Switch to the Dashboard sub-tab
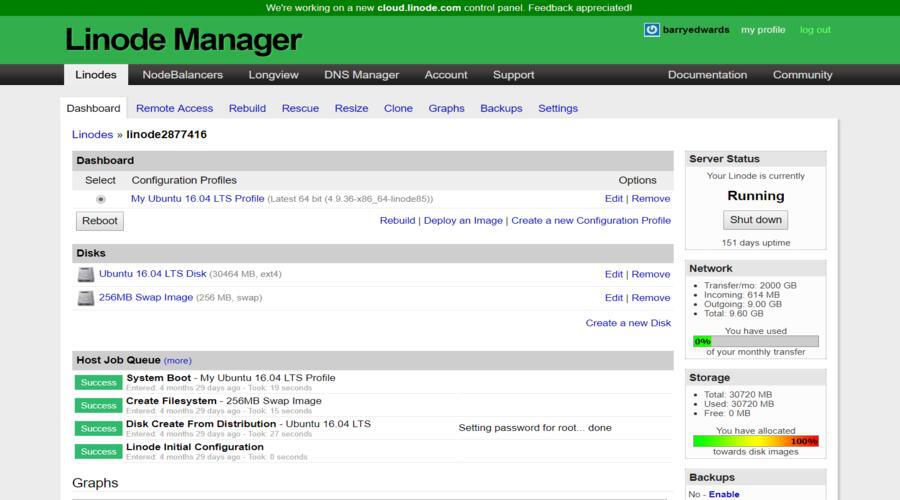The image size is (900, 500). click(94, 108)
